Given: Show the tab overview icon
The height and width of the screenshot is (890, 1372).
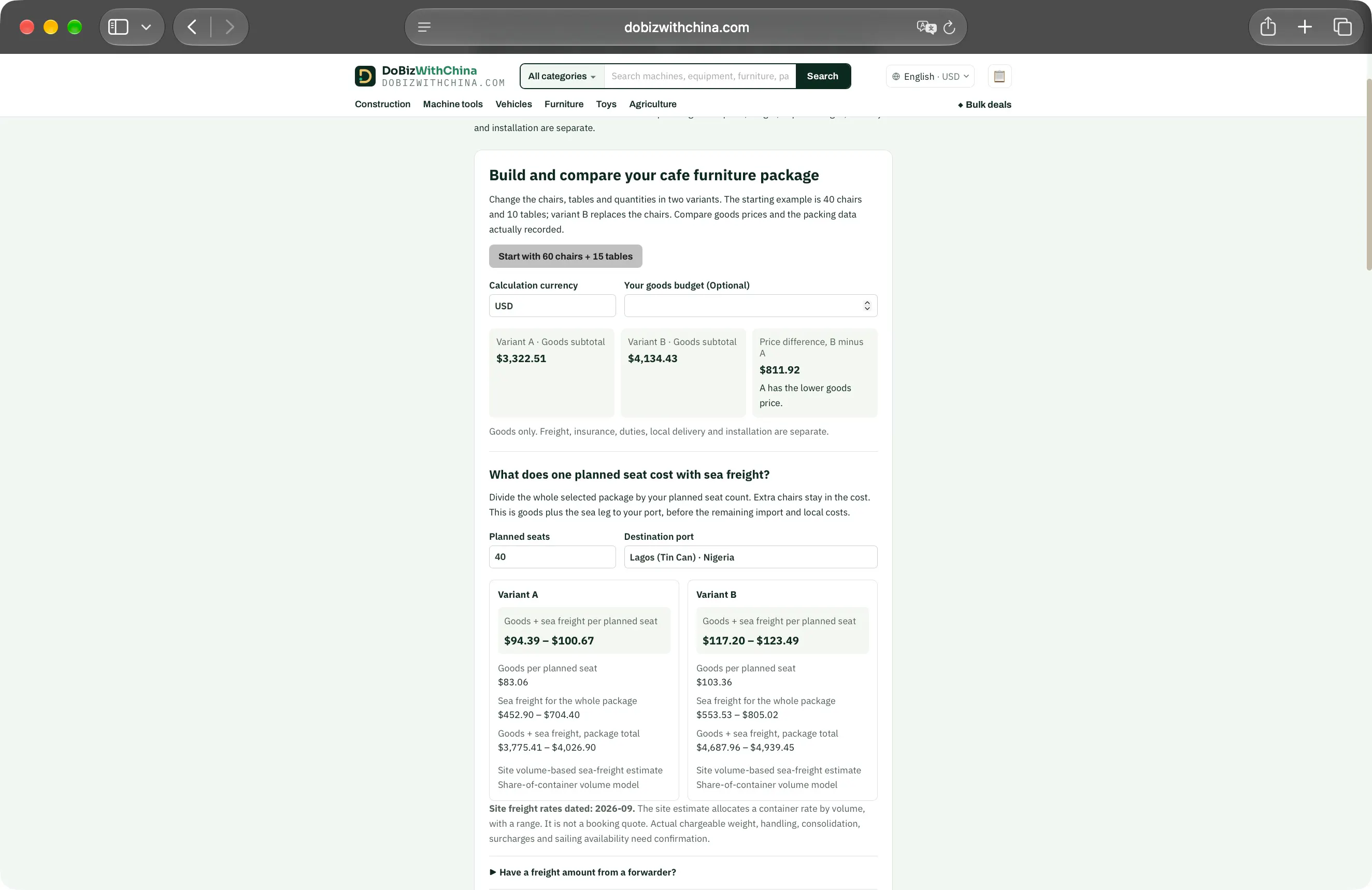Looking at the screenshot, I should pos(1342,26).
